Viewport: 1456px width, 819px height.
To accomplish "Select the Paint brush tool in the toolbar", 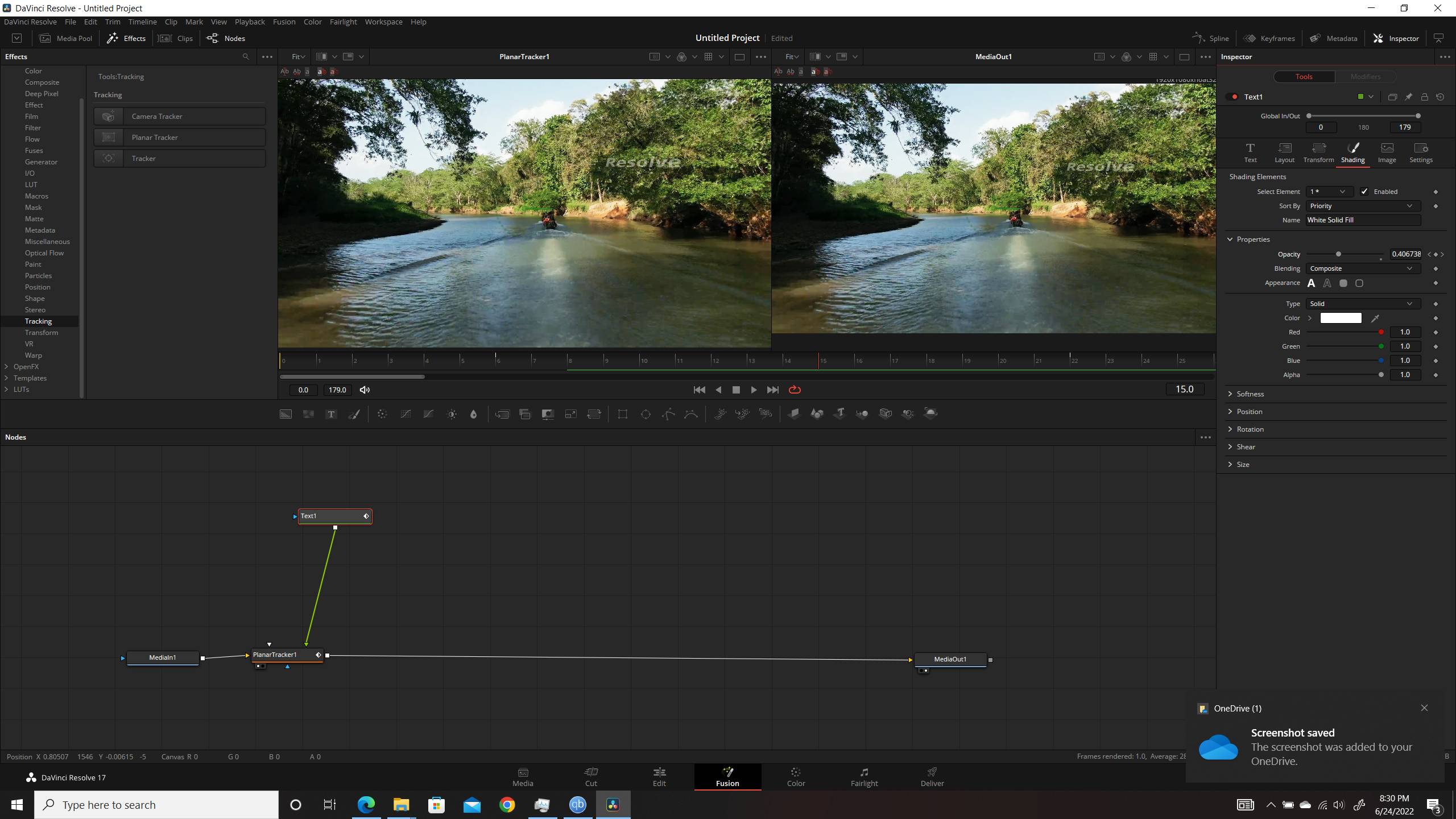I will pos(354,414).
